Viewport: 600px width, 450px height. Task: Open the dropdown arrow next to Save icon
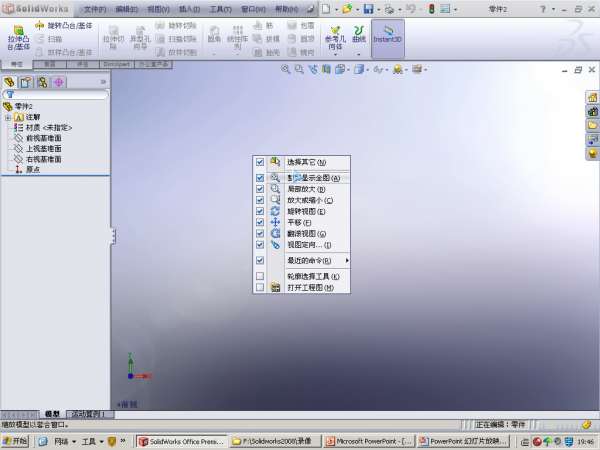[378, 9]
